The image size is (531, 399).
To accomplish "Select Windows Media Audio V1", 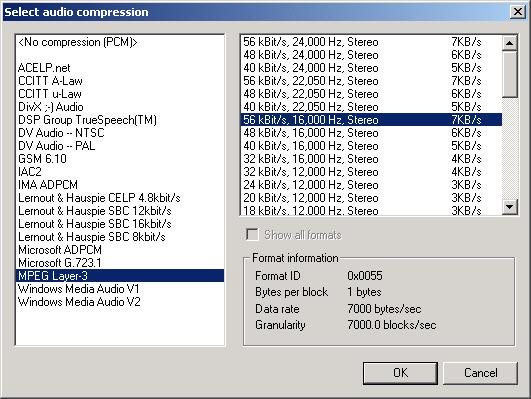I will coord(120,289).
